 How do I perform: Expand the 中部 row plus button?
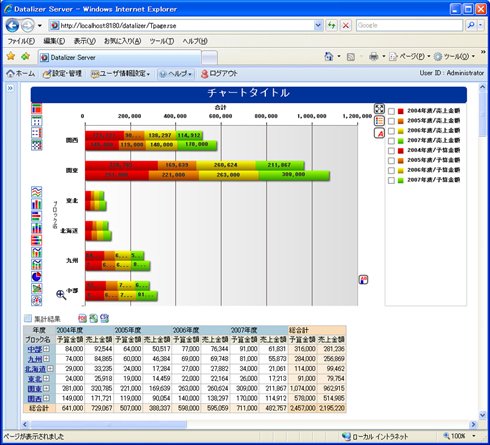(46, 349)
